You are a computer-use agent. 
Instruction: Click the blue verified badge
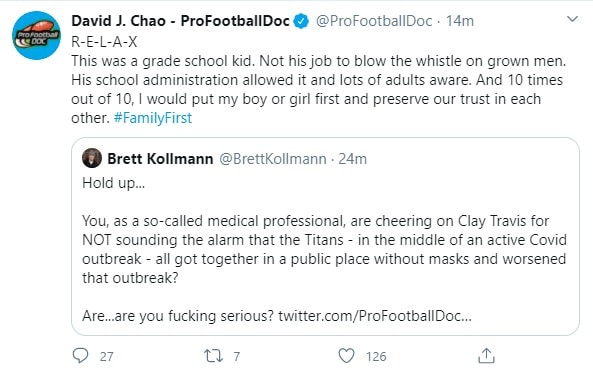click(301, 21)
